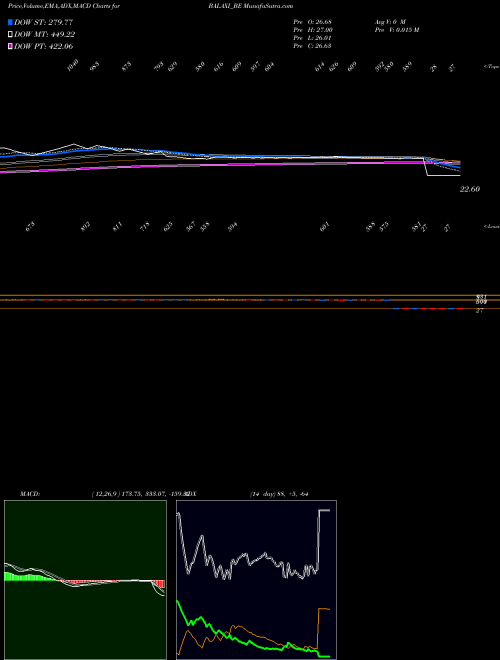Click the '(14 day) 88, +5, -64' ADX values
Image resolution: width=500 pixels, height=660 pixels.
tap(279, 494)
